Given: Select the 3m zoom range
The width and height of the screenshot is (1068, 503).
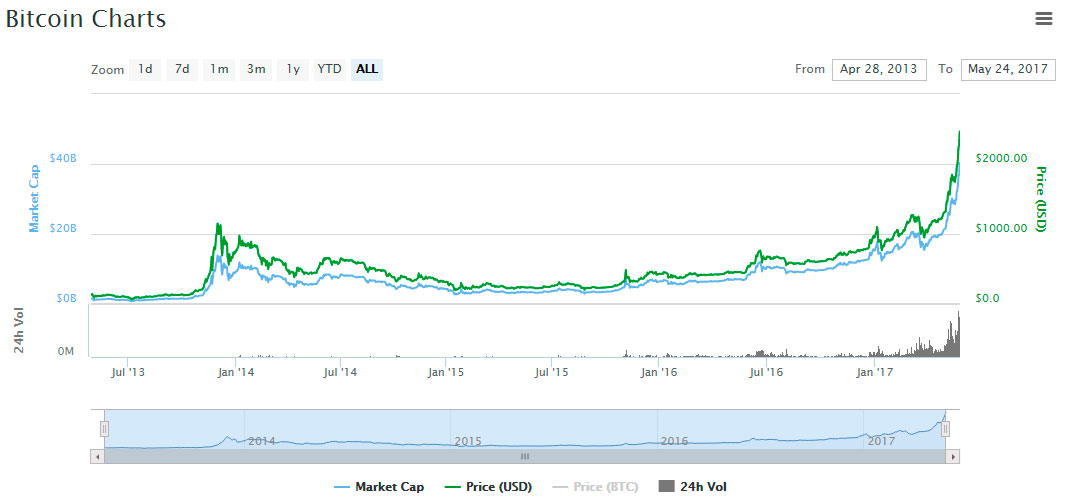Looking at the screenshot, I should click(x=256, y=69).
